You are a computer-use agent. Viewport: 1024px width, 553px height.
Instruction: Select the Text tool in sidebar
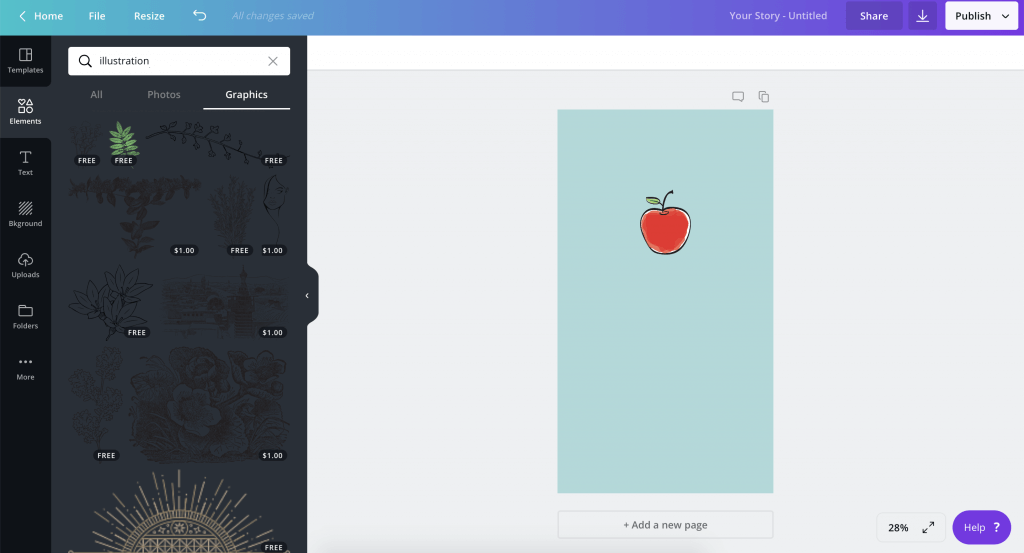[x=25, y=163]
